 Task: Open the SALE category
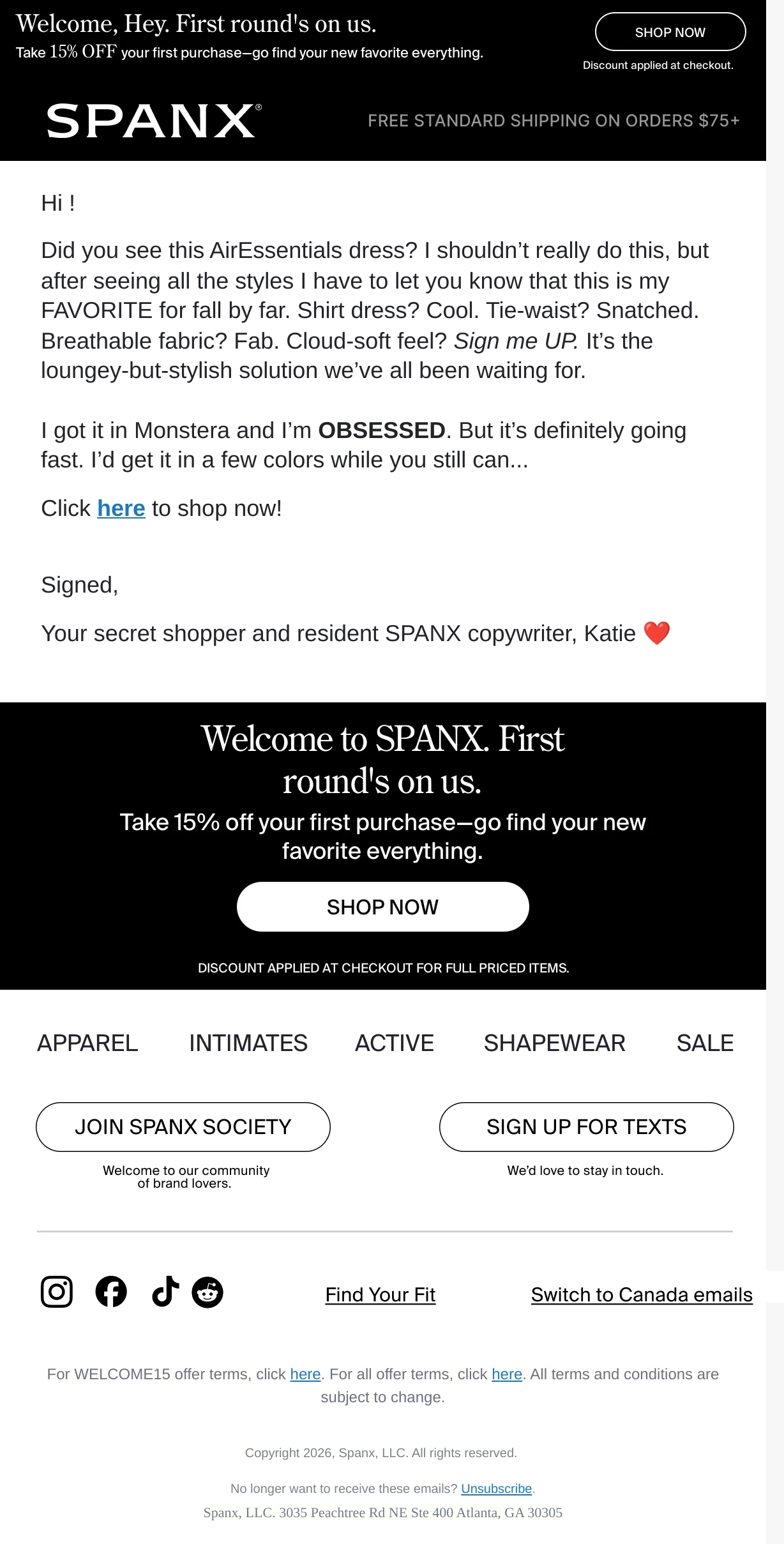(x=705, y=1043)
